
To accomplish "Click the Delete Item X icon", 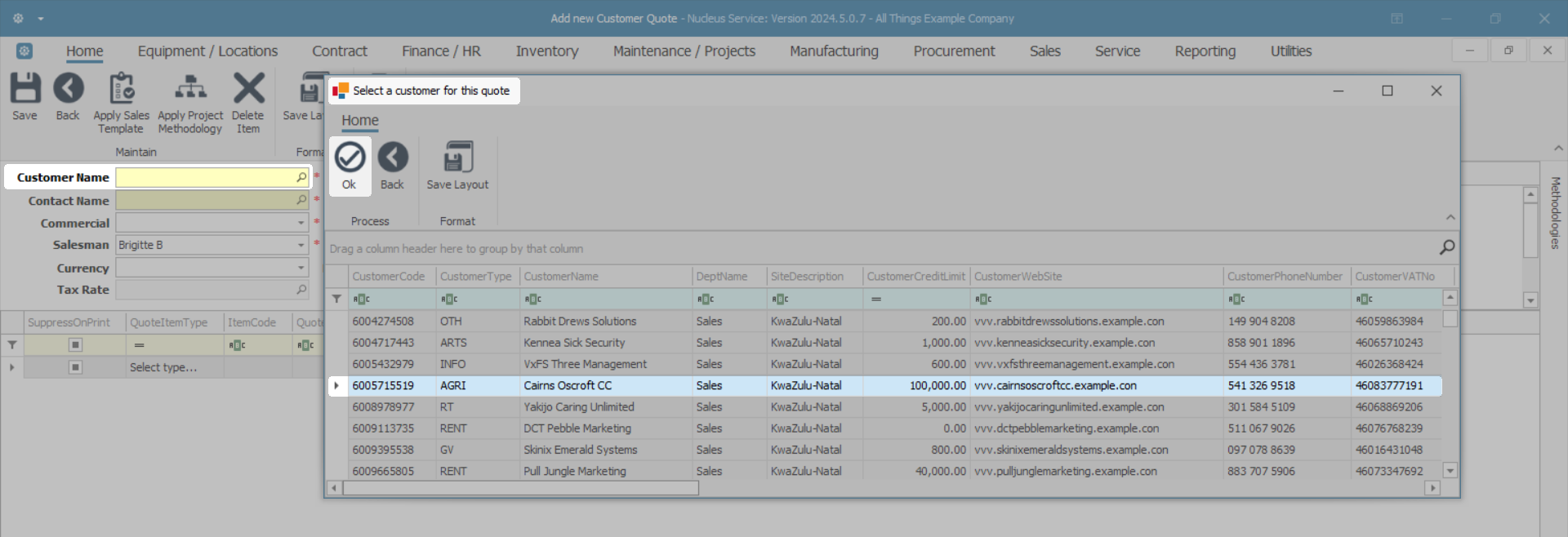I will [x=248, y=88].
